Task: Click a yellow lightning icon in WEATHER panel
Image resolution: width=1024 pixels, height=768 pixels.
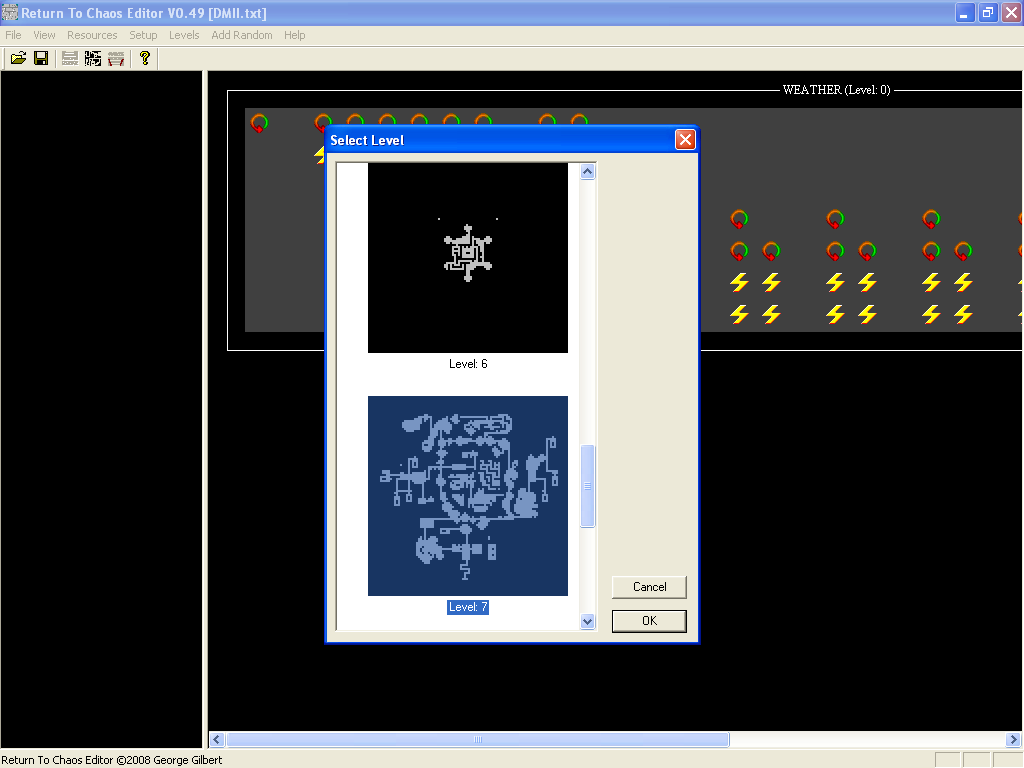Action: pyautogui.click(x=738, y=283)
